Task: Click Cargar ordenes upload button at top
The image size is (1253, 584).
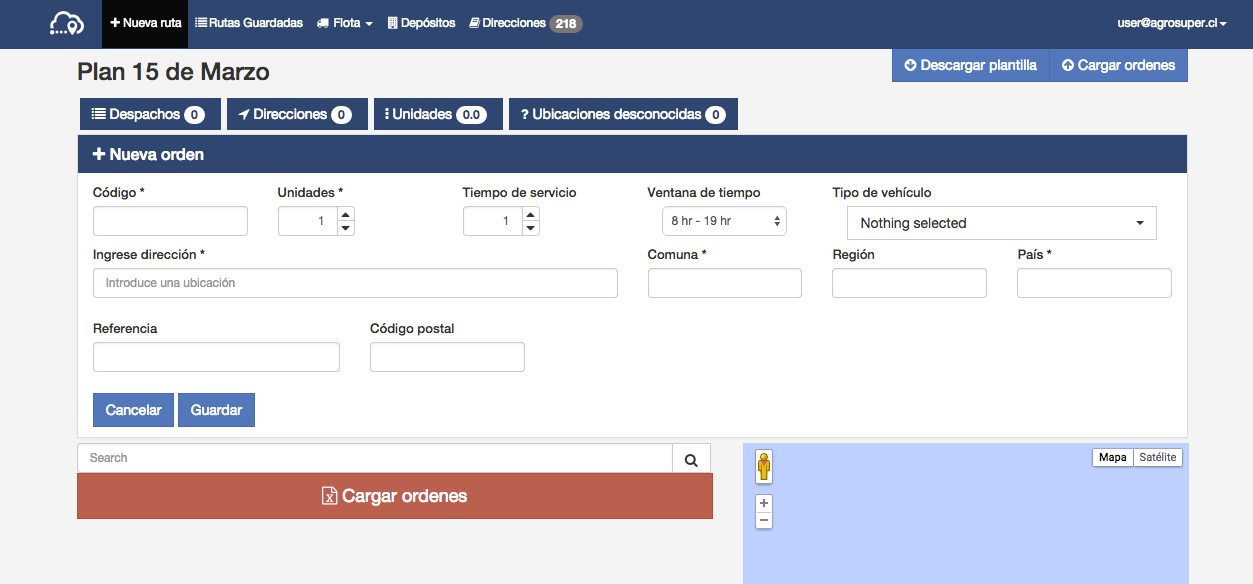Action: point(1118,65)
